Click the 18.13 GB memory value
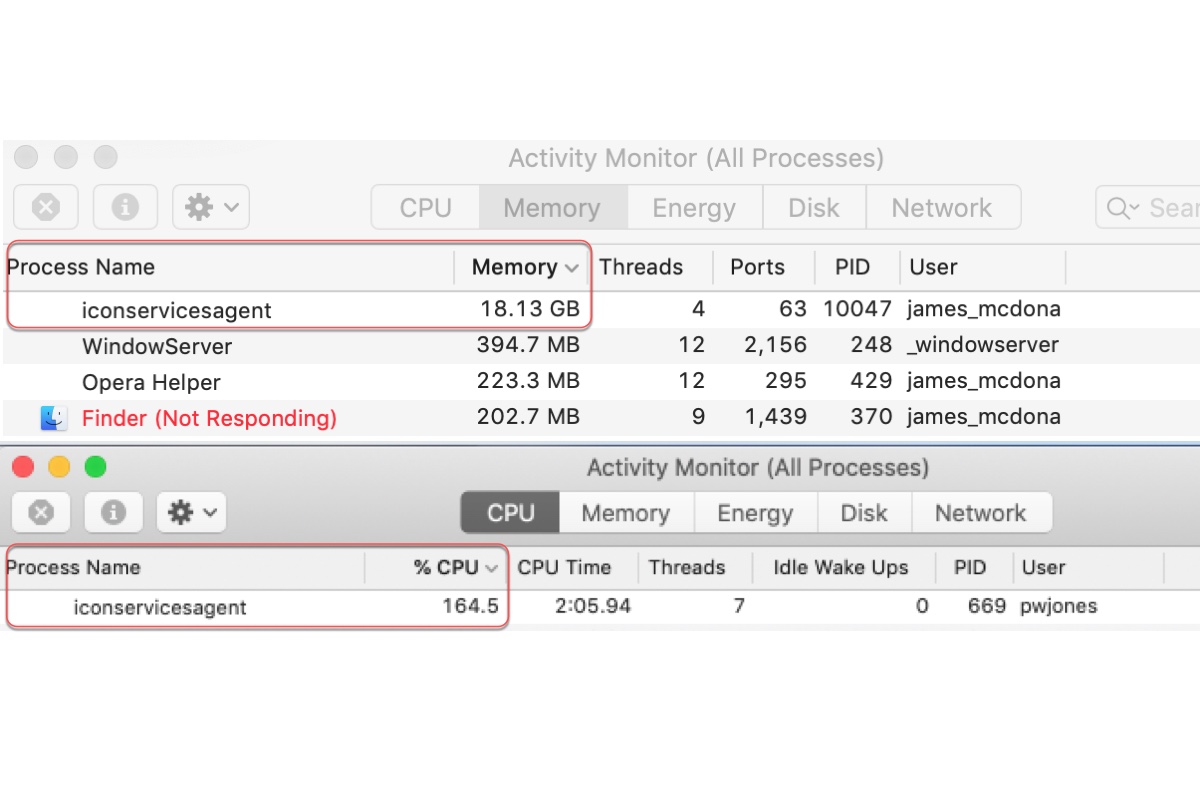The height and width of the screenshot is (800, 1200). [x=530, y=310]
